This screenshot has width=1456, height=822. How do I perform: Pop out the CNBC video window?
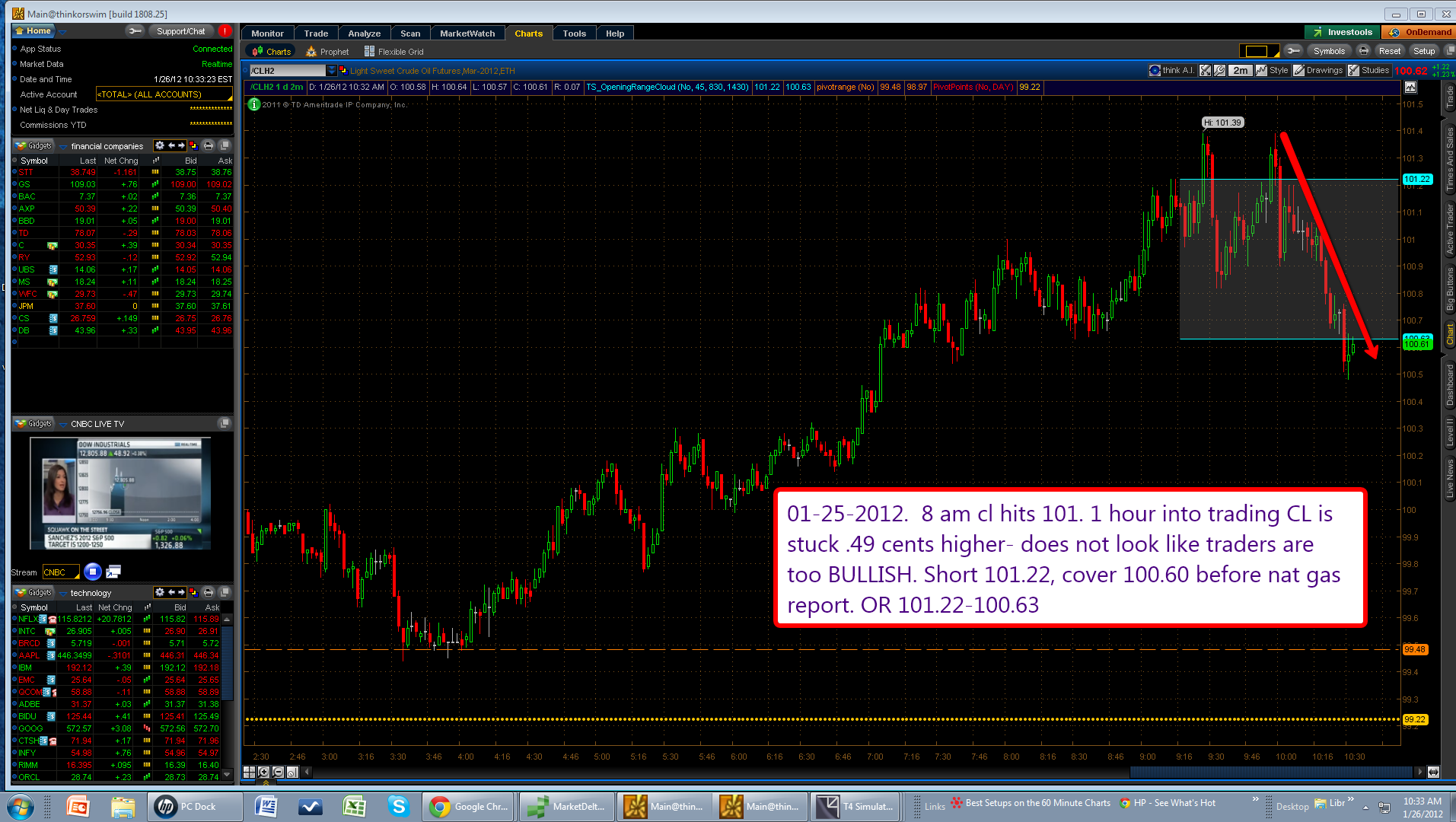pos(113,572)
